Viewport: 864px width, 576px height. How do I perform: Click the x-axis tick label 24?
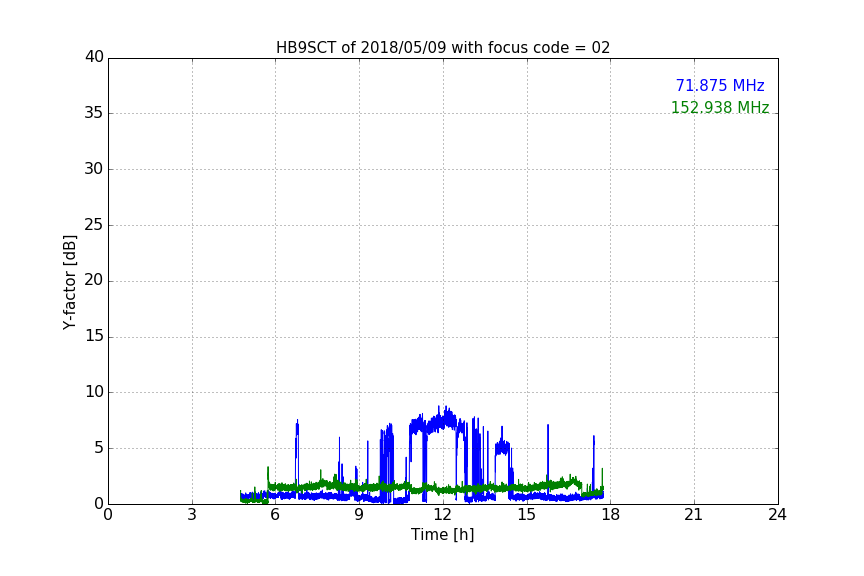778,515
